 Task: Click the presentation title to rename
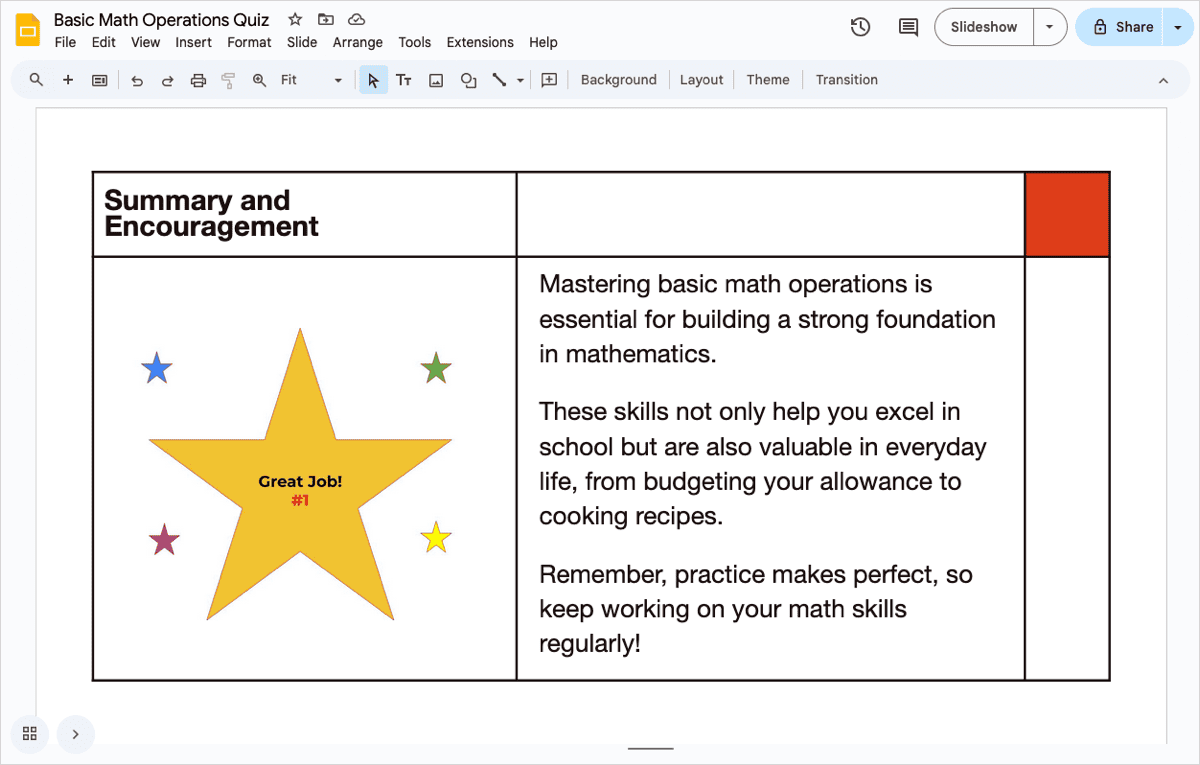click(161, 19)
